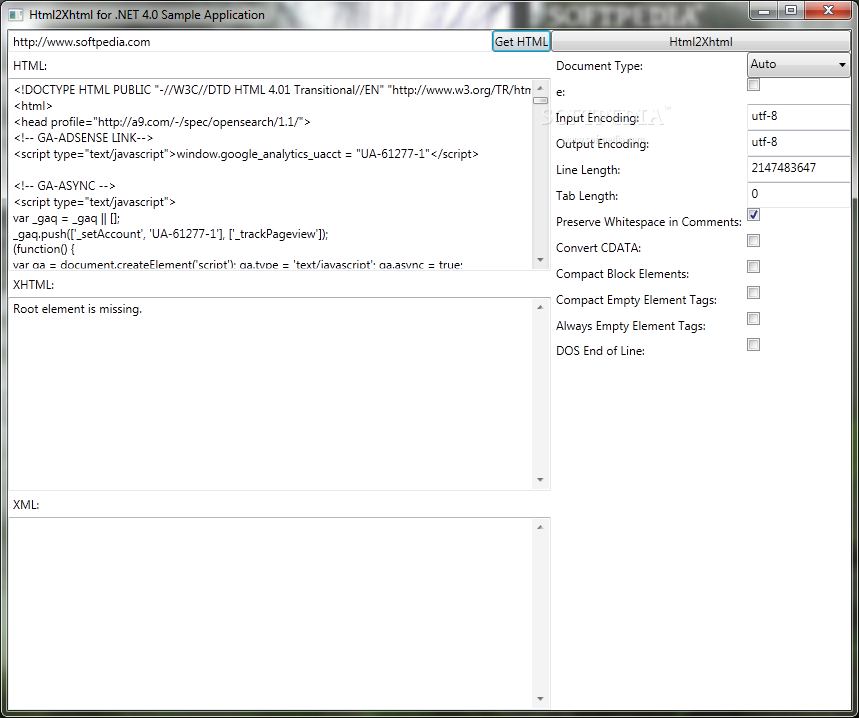The width and height of the screenshot is (859, 718).
Task: Click the XML box scroll down arrow
Action: [x=540, y=699]
